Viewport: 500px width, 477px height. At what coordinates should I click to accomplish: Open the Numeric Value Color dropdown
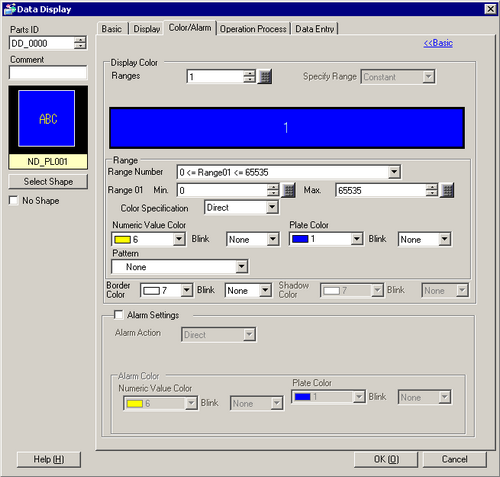(179, 239)
